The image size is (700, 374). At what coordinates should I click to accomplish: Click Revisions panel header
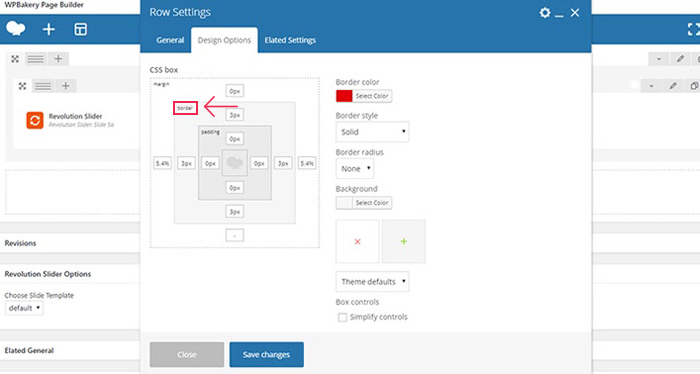(x=70, y=243)
